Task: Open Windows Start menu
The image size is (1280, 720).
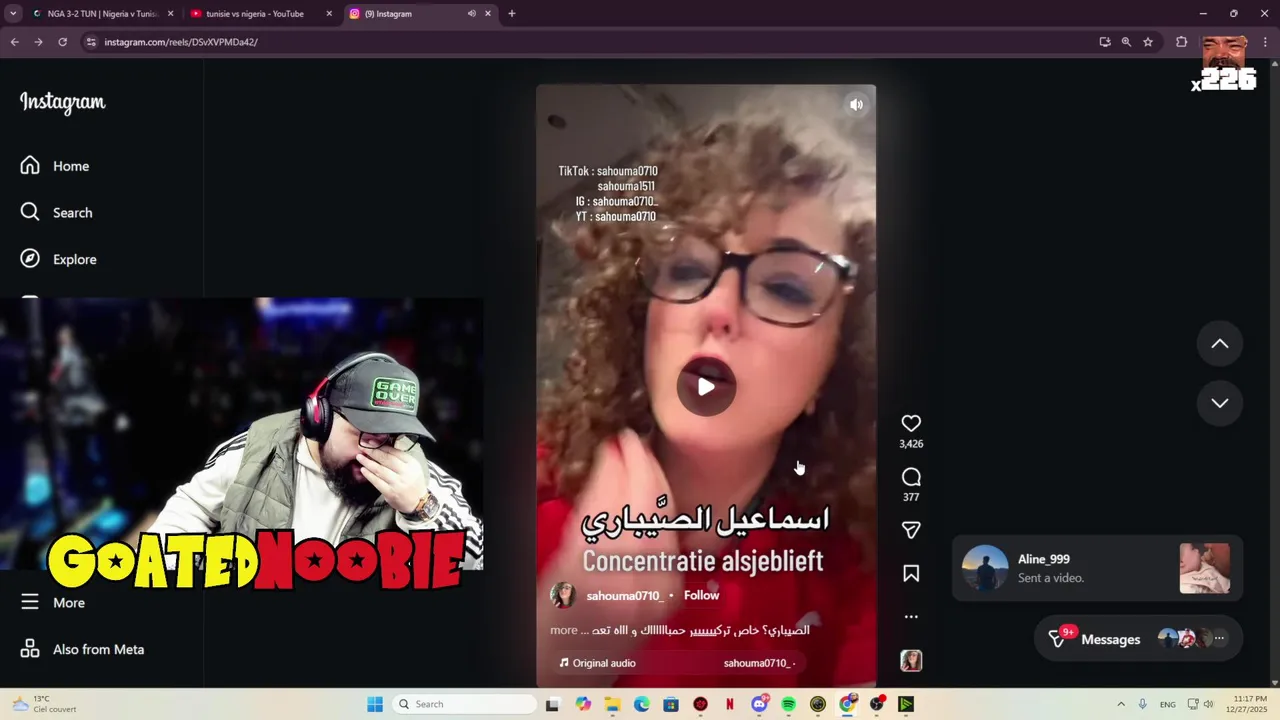Action: pyautogui.click(x=375, y=704)
